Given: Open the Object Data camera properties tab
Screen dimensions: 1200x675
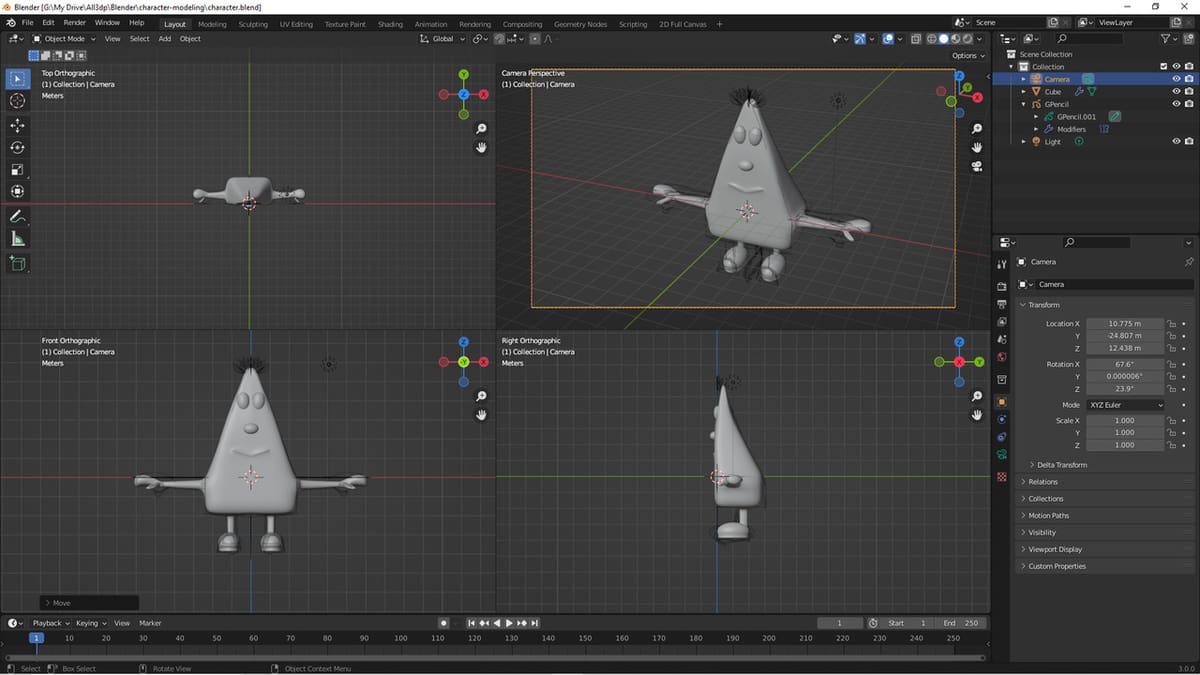Looking at the screenshot, I should [1002, 455].
